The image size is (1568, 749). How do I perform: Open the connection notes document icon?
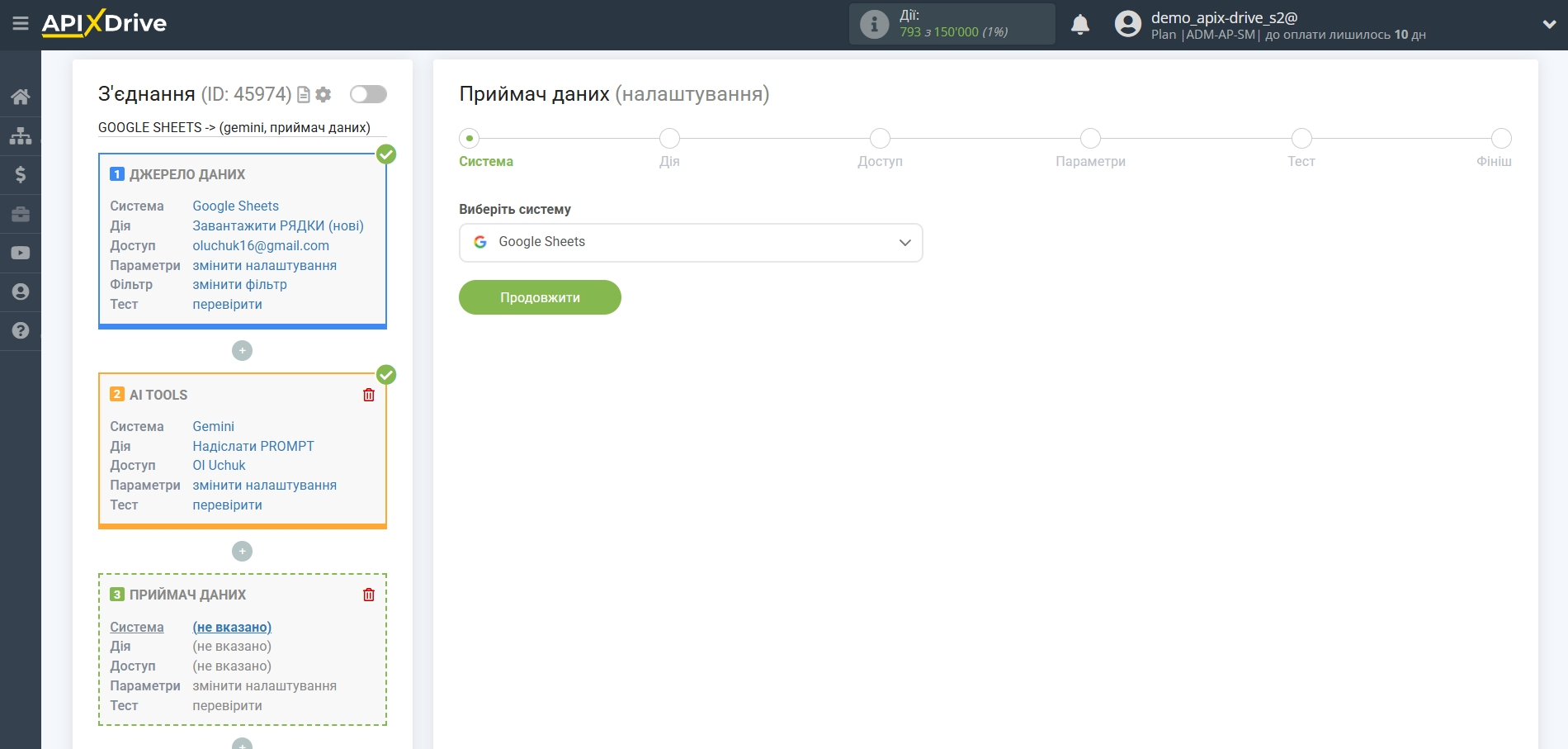click(x=304, y=95)
